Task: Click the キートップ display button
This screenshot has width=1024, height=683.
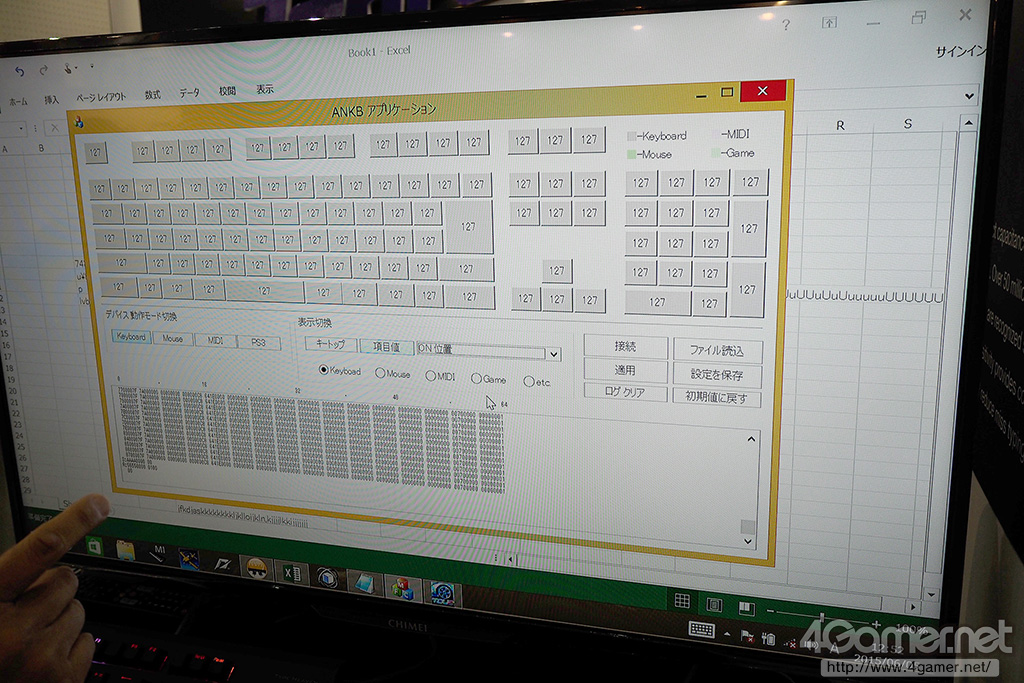Action: pyautogui.click(x=330, y=343)
